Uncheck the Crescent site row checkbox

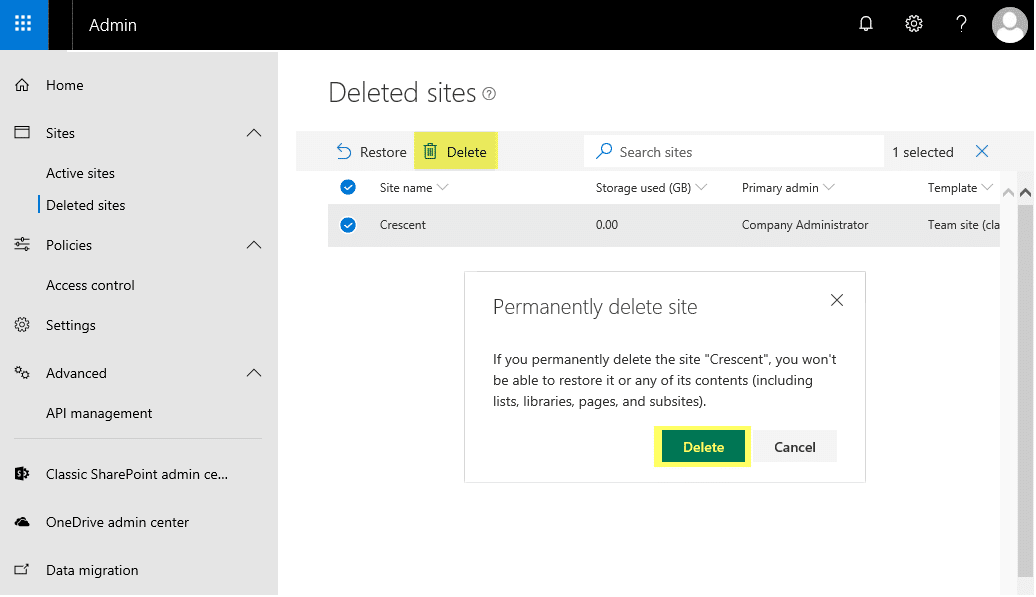348,225
